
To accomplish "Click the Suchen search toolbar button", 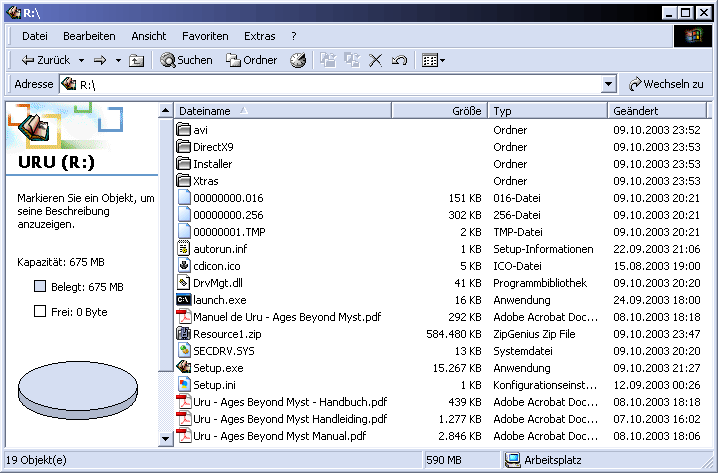I will [186, 60].
